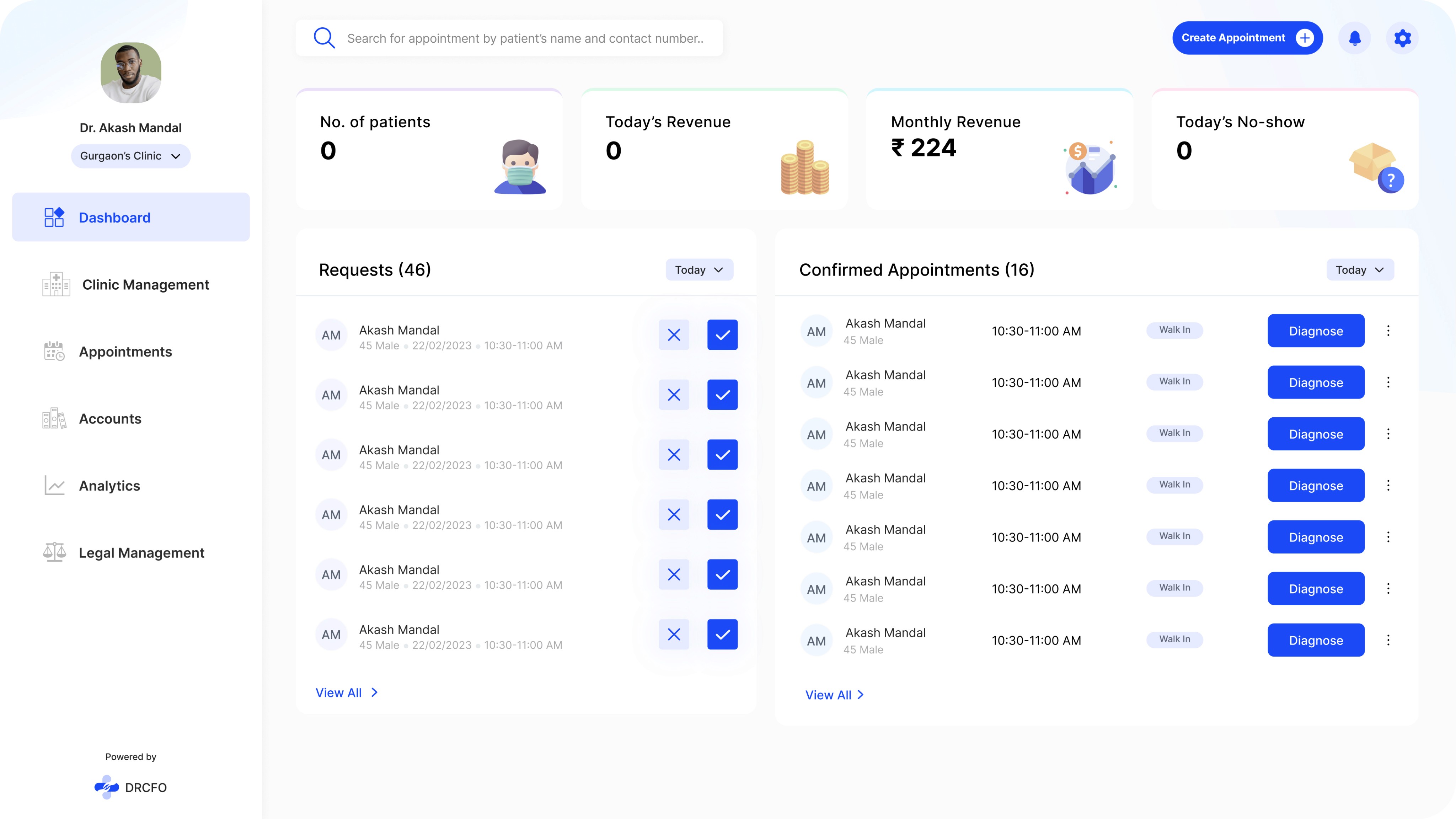Click the appointment search input field
The image size is (1456, 819).
(526, 38)
